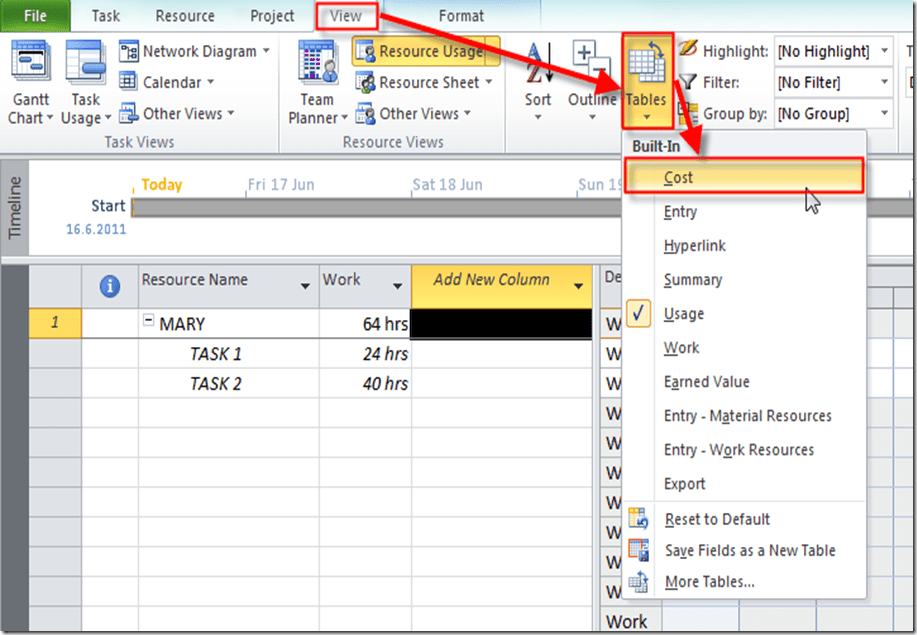Expand the Filter combo box

pyautogui.click(x=834, y=82)
